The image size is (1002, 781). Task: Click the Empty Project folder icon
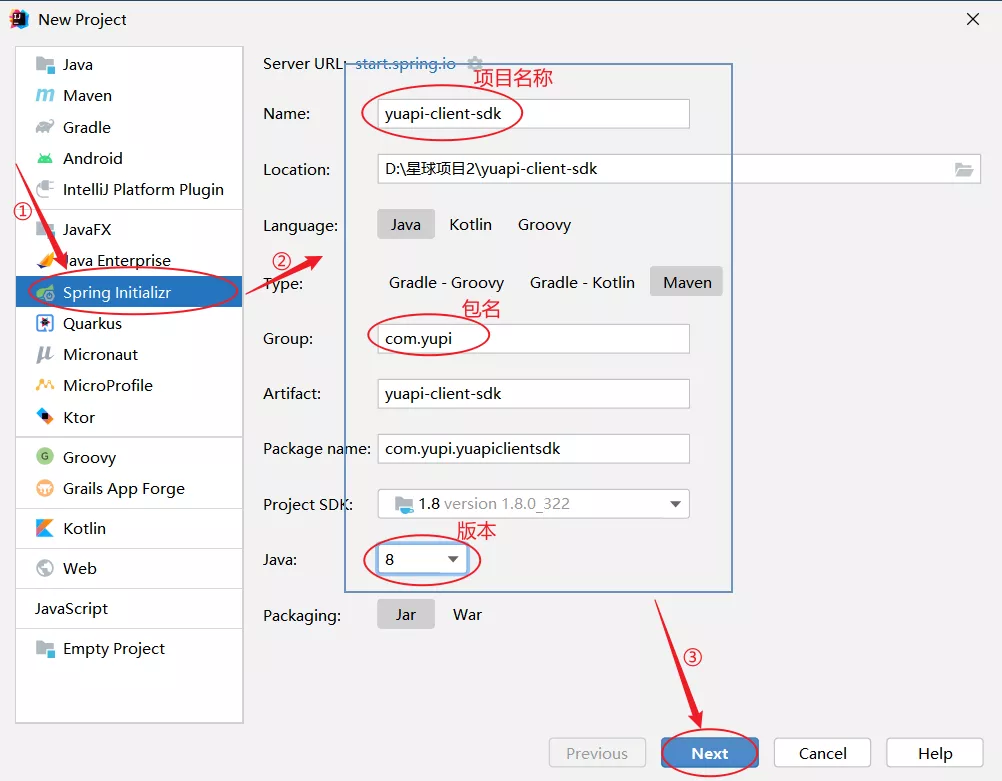click(45, 649)
